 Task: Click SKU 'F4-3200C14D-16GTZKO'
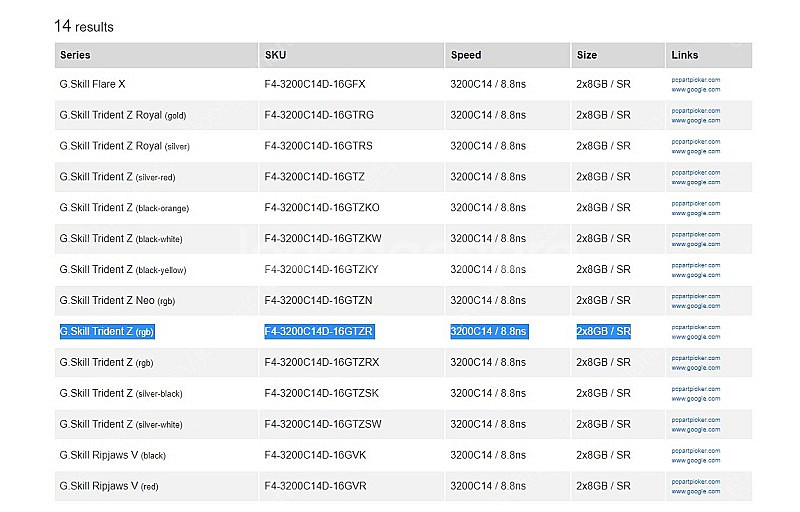(322, 208)
